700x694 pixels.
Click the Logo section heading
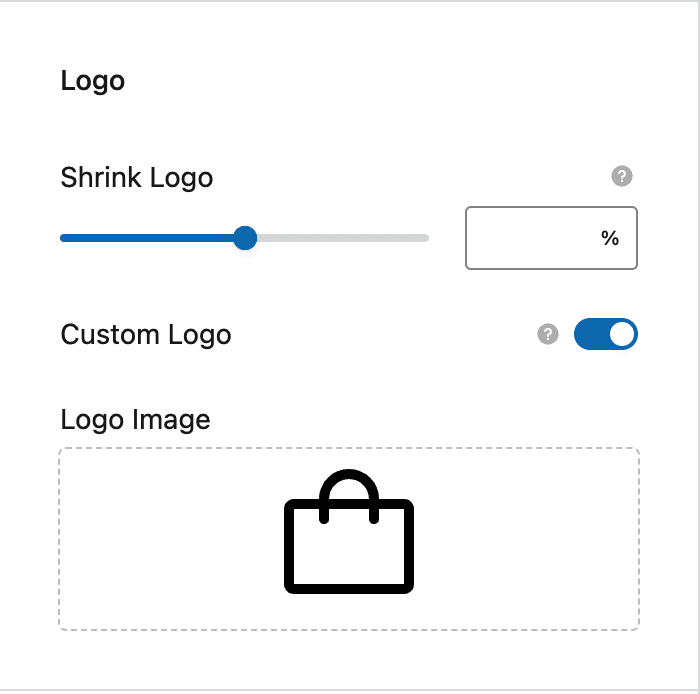[x=92, y=81]
